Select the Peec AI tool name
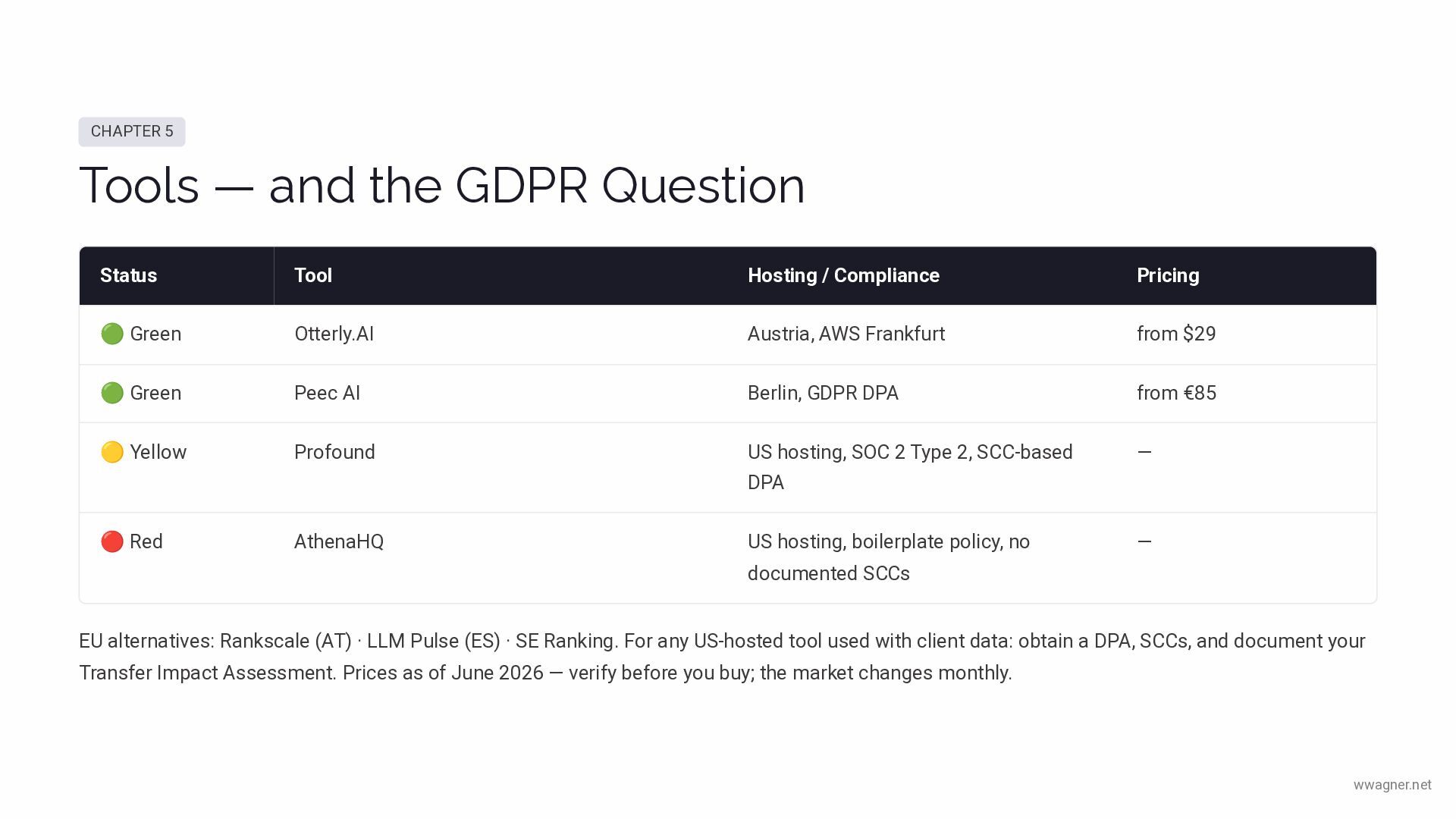This screenshot has height=819, width=1456. coord(327,393)
